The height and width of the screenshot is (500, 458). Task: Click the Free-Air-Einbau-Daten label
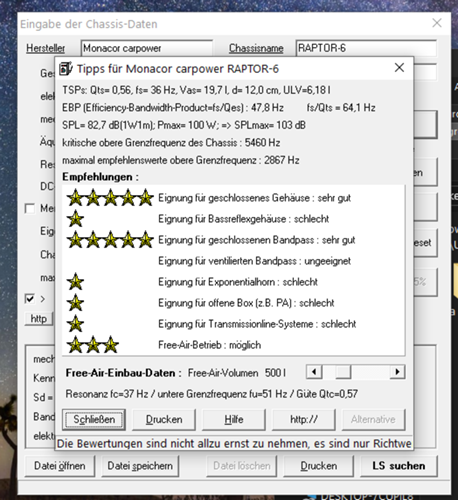point(123,373)
